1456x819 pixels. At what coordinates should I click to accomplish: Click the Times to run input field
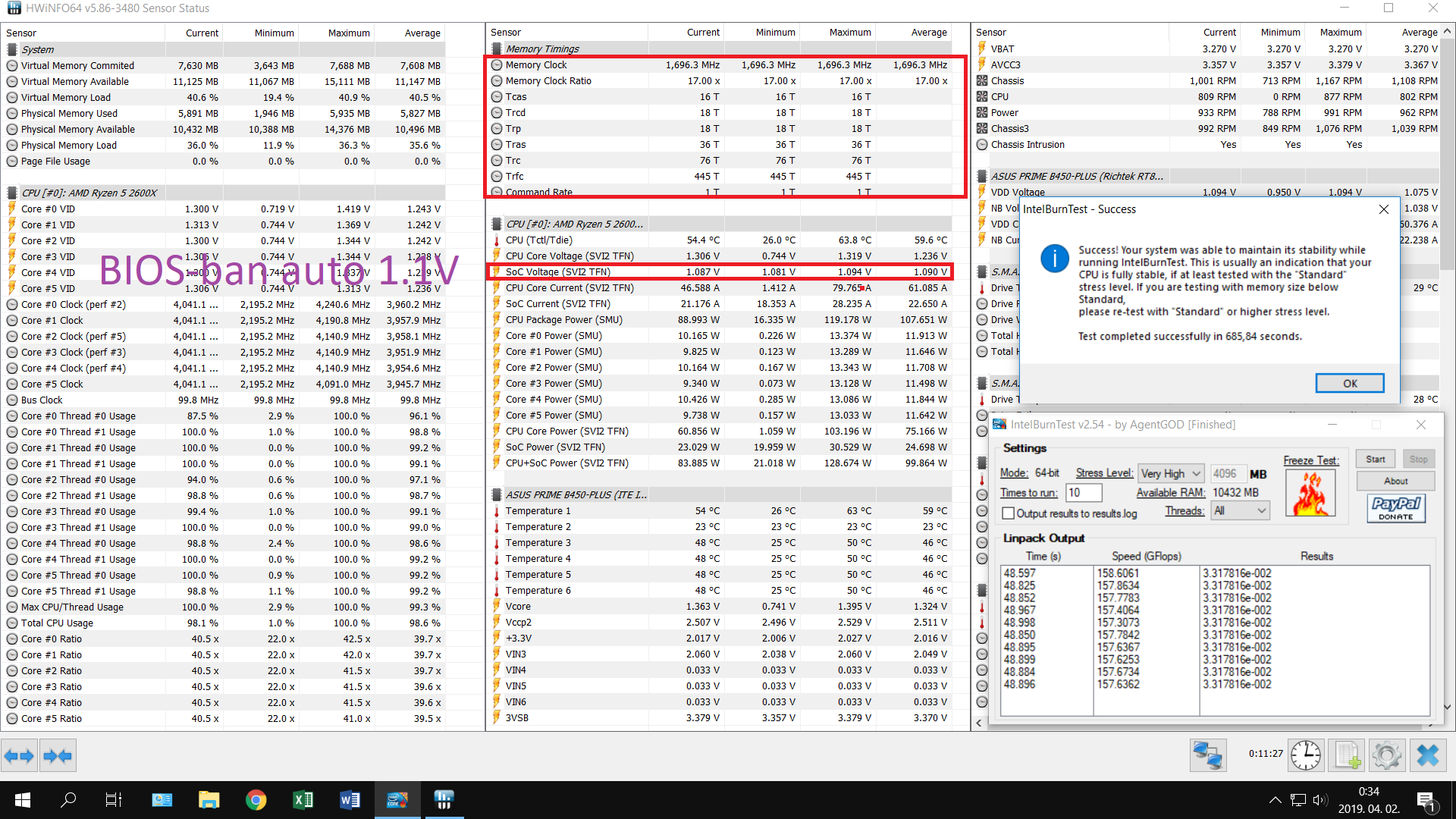[x=1084, y=492]
